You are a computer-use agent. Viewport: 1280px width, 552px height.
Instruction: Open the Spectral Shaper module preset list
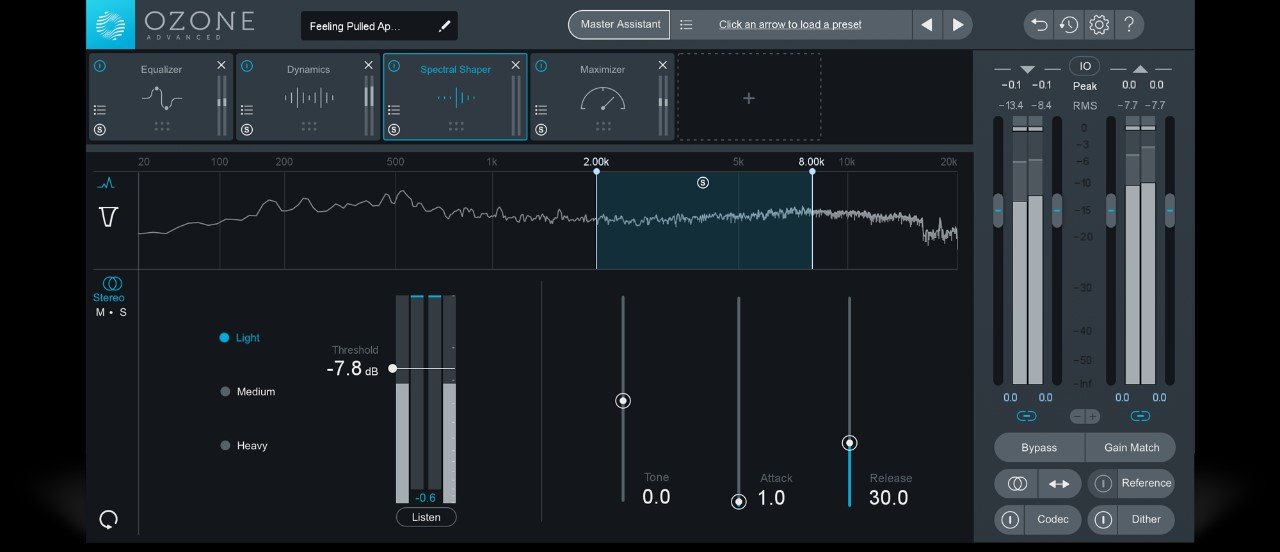click(x=394, y=110)
